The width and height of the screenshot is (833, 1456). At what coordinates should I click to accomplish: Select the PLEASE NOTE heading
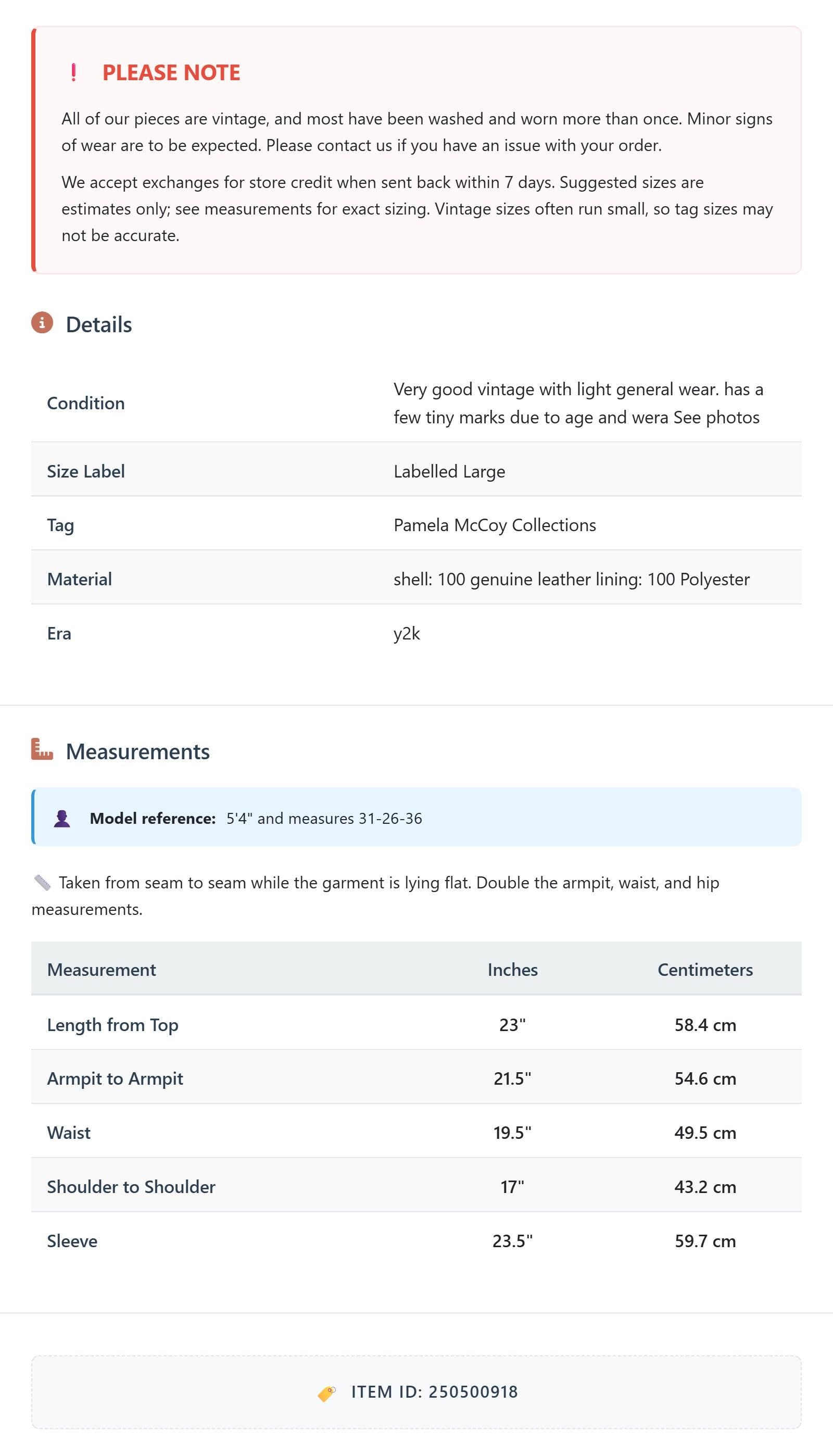[171, 73]
